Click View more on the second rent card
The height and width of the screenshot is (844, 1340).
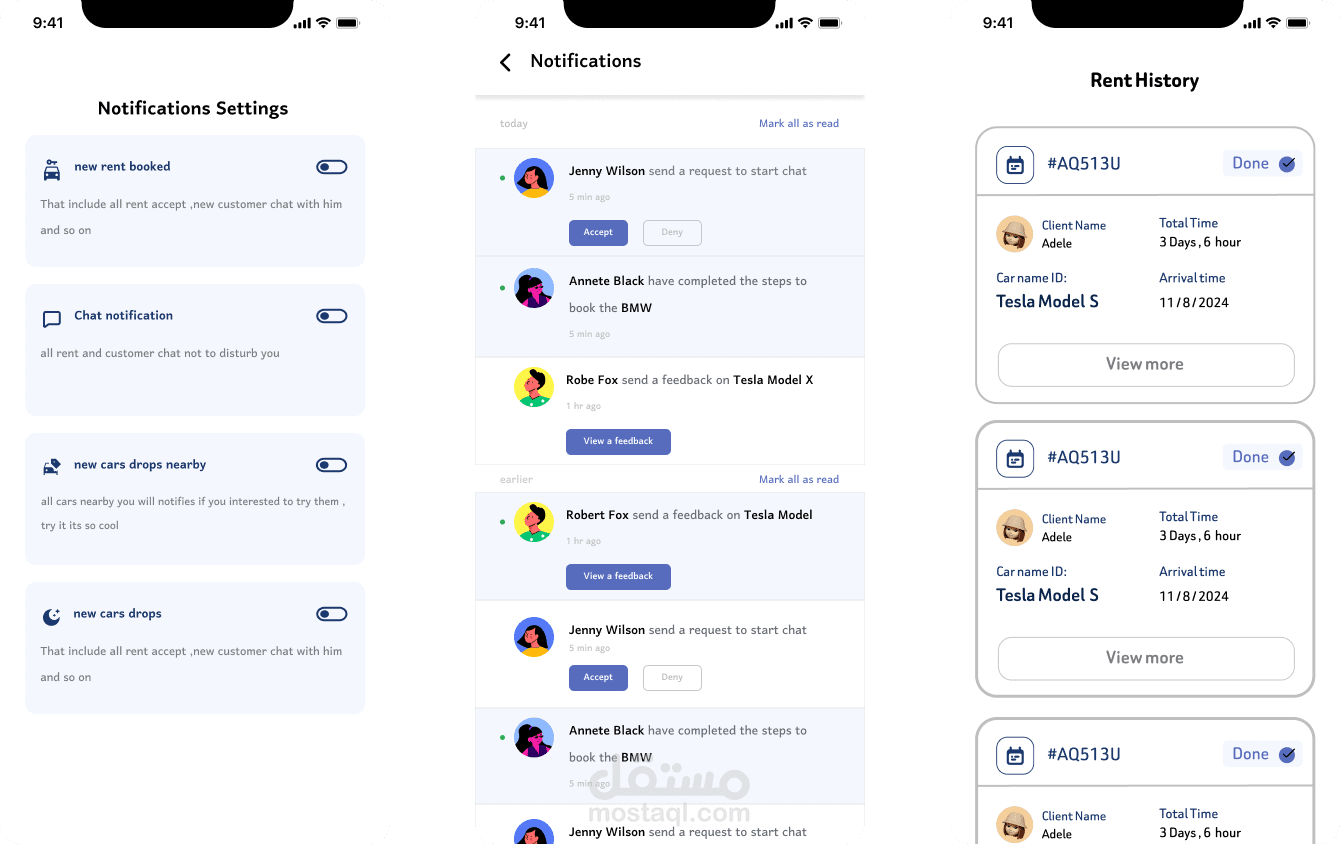tap(1146, 659)
